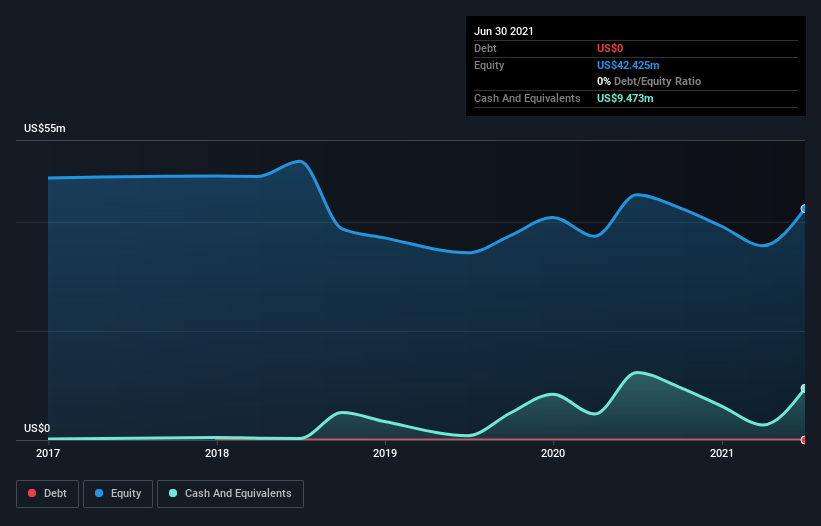
Task: Click the Cash And Equivalents end point marker
Action: pyautogui.click(x=805, y=388)
